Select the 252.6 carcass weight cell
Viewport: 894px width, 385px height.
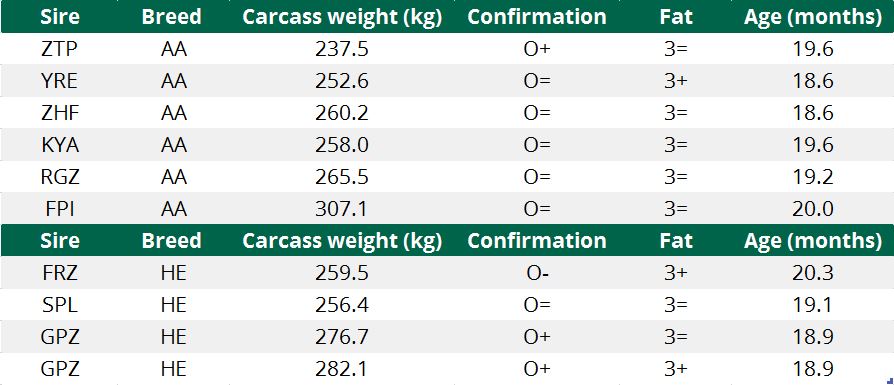point(342,81)
